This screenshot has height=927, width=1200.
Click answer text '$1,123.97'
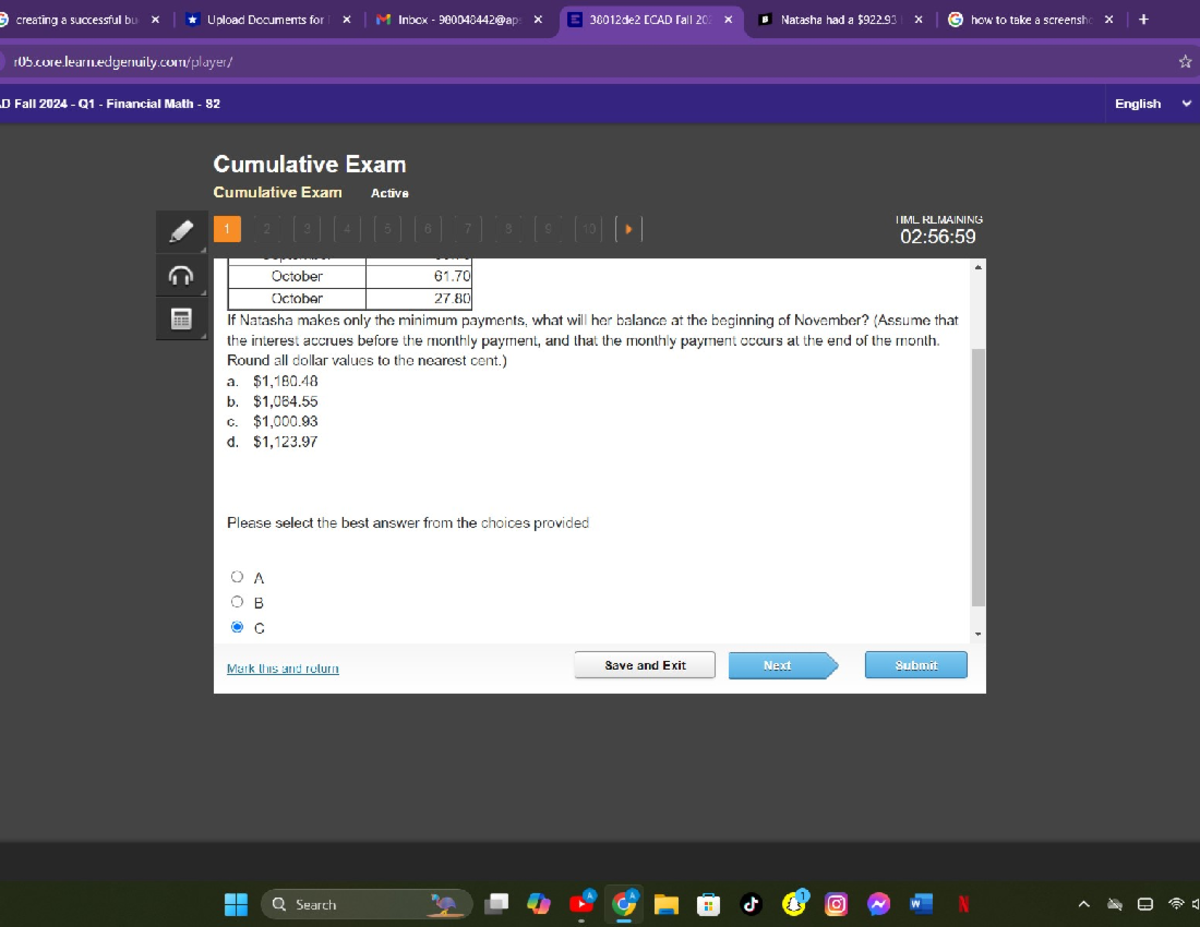point(286,441)
